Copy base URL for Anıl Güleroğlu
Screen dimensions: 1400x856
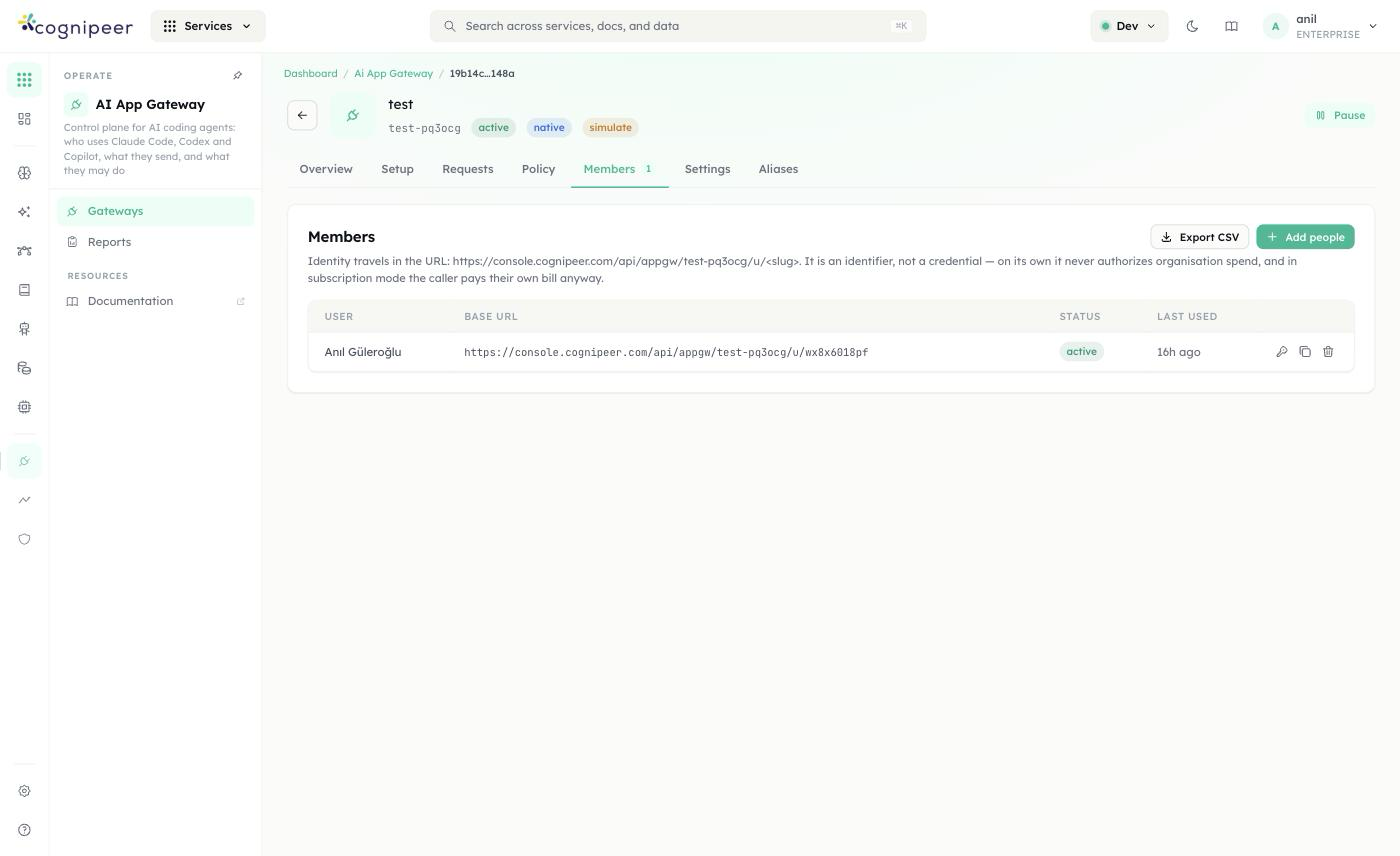(x=1305, y=352)
